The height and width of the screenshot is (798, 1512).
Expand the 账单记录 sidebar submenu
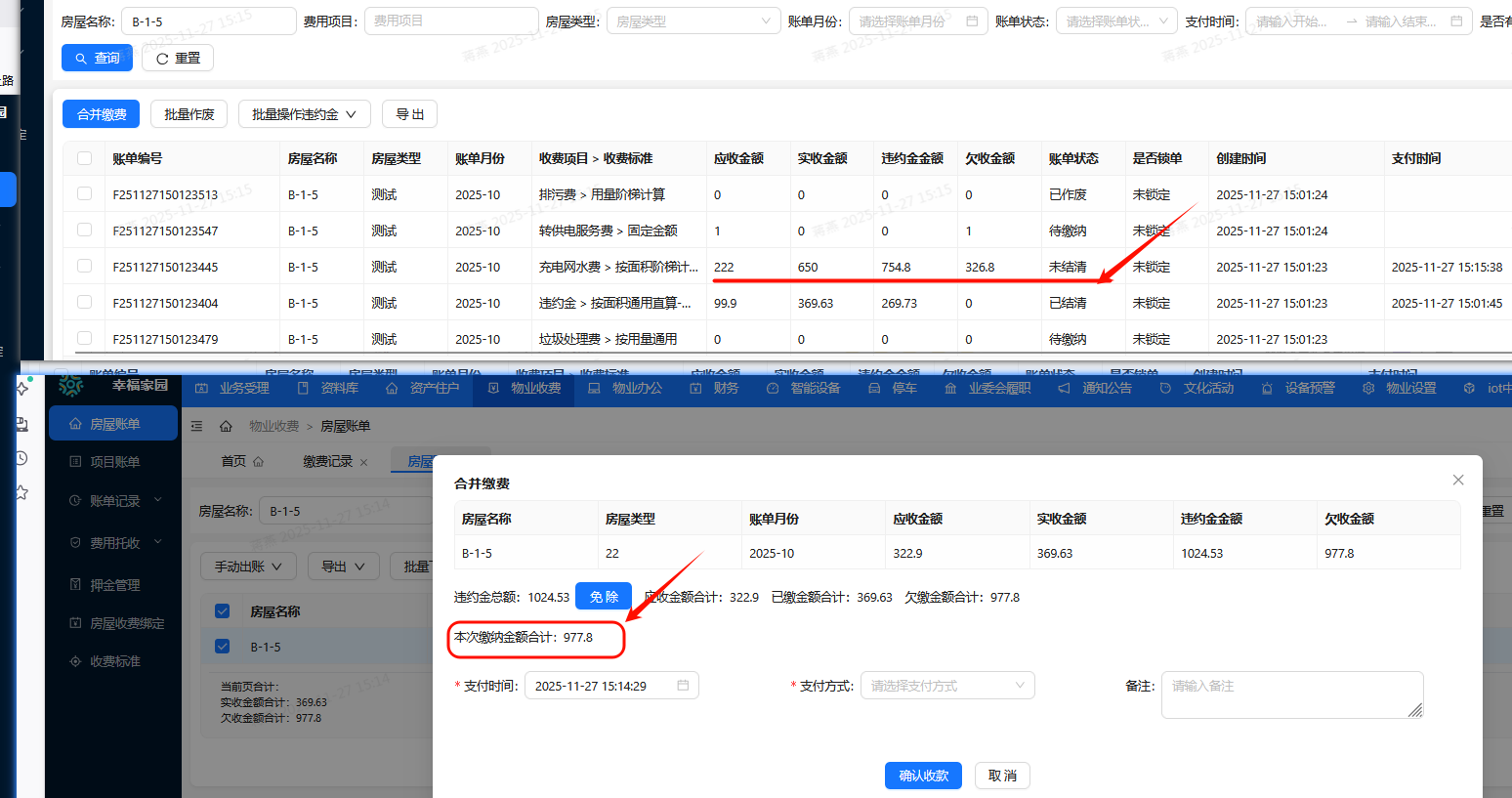tap(114, 501)
